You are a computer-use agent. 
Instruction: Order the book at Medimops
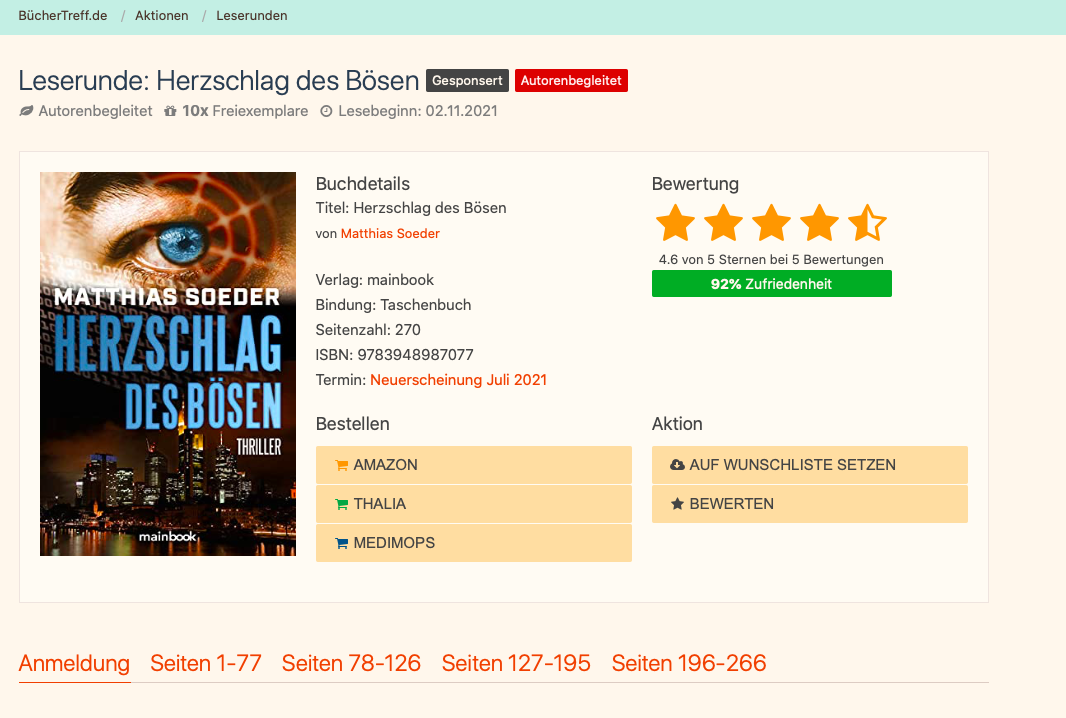click(474, 543)
